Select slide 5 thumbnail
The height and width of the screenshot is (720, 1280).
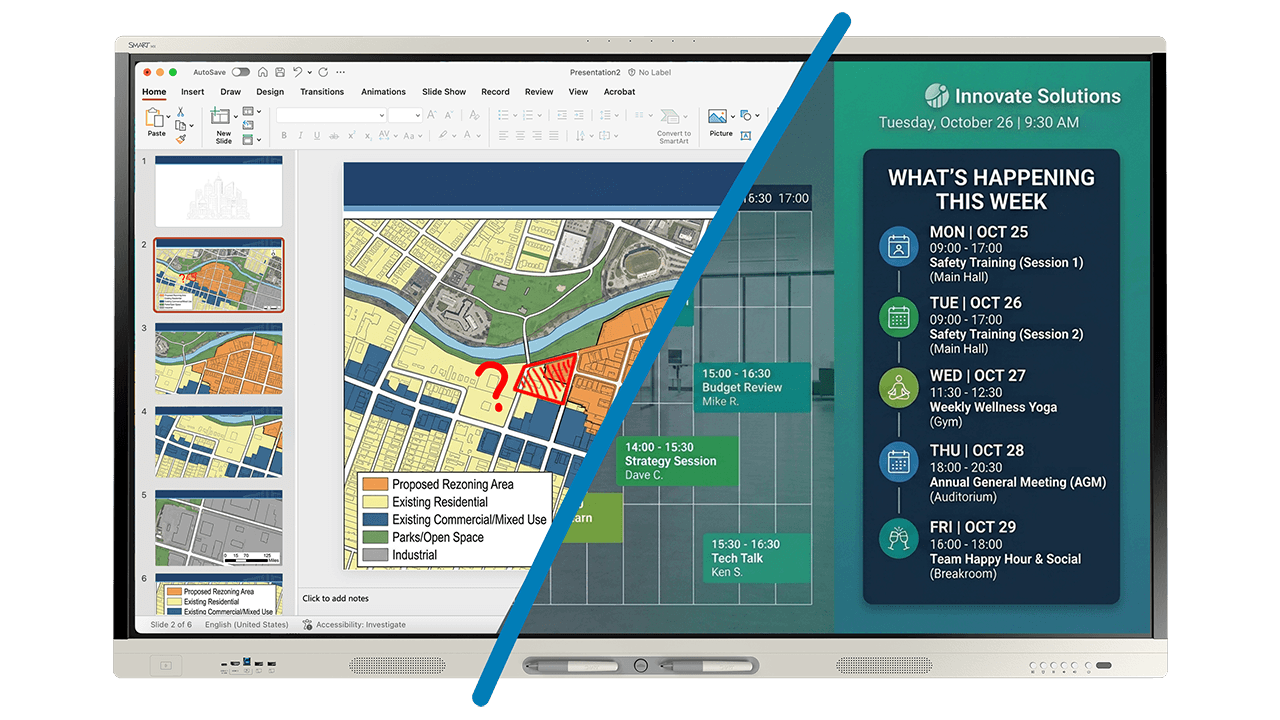click(218, 528)
